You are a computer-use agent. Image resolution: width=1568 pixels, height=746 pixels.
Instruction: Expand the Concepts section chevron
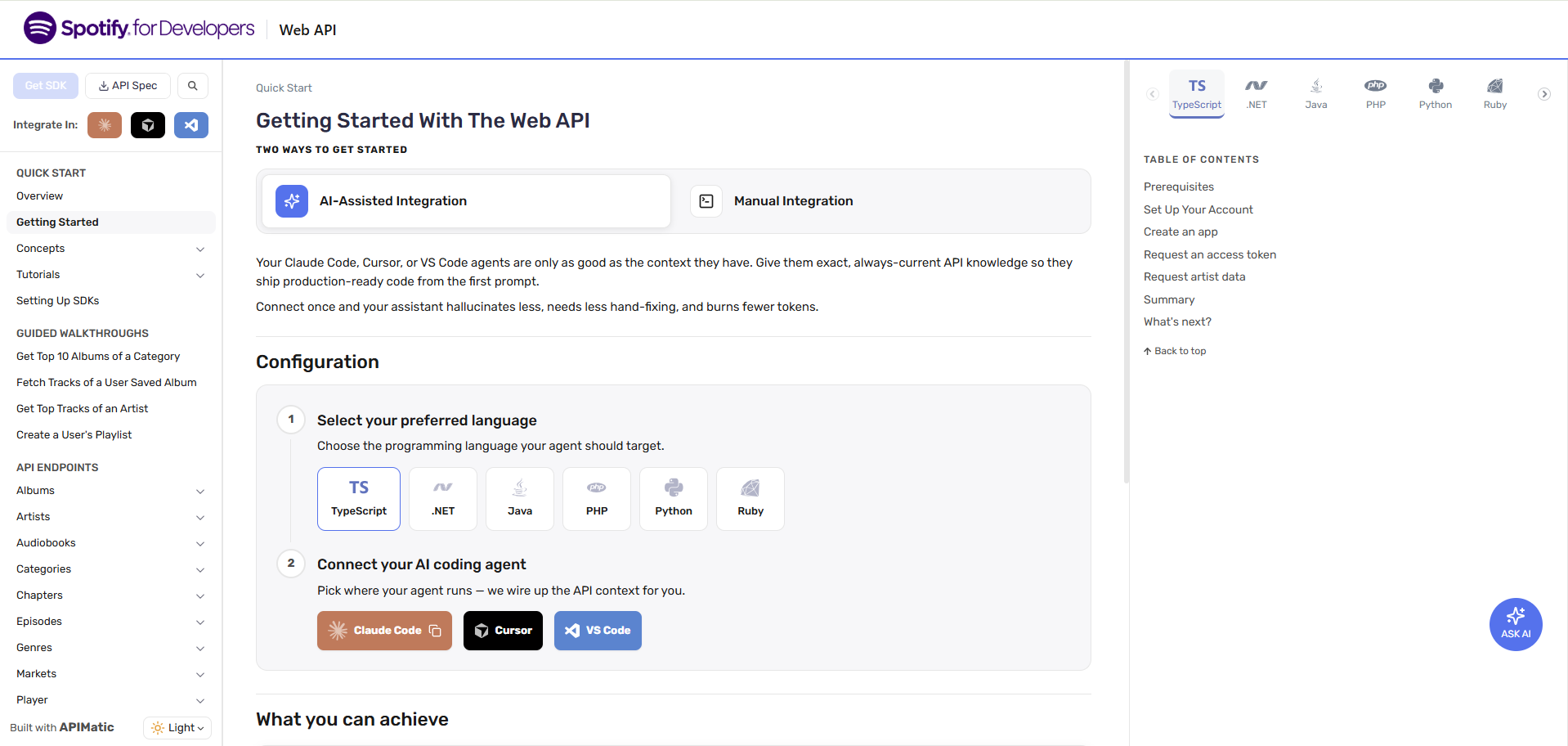coord(200,249)
